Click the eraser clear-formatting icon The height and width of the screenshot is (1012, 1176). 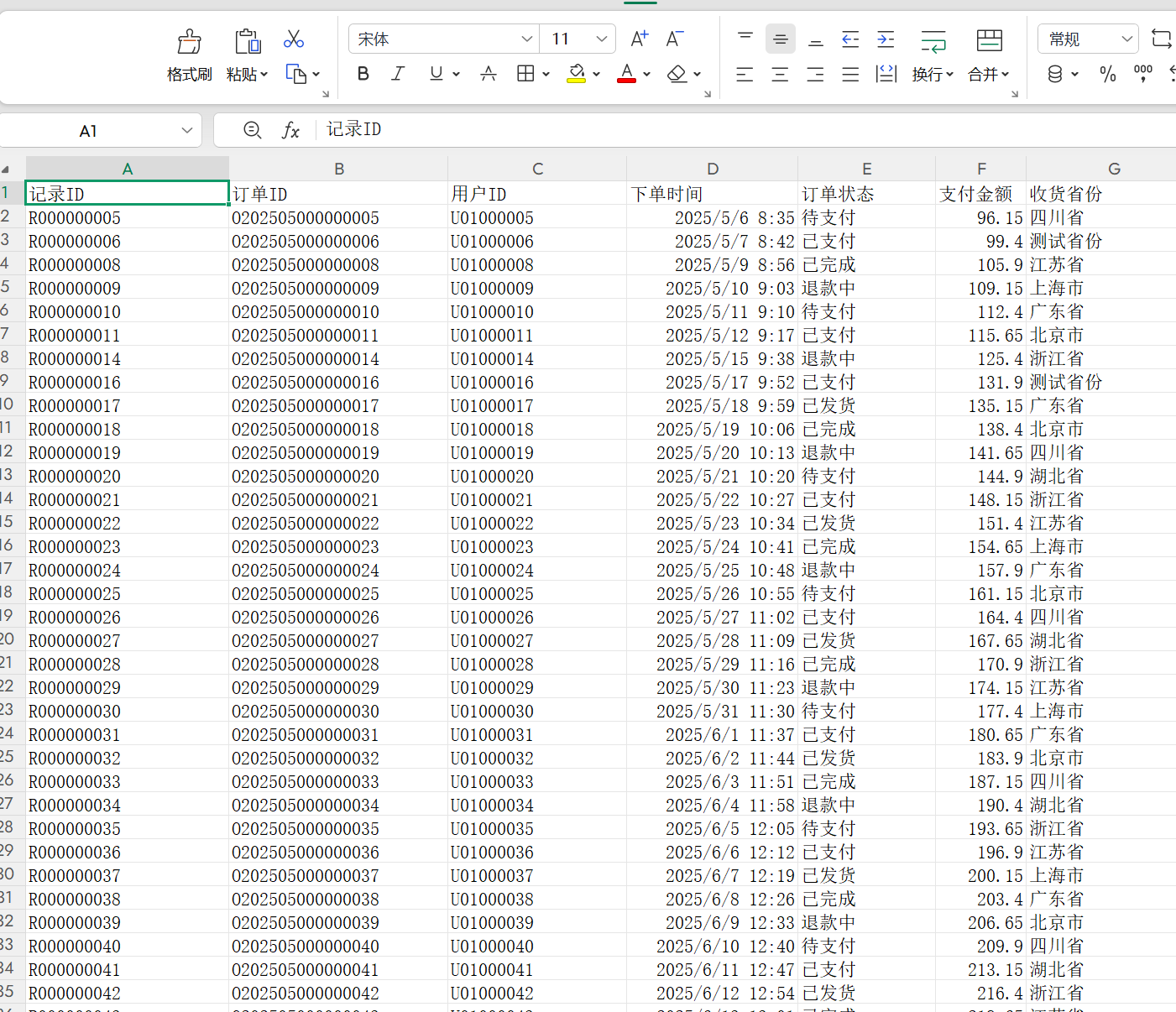pyautogui.click(x=677, y=74)
